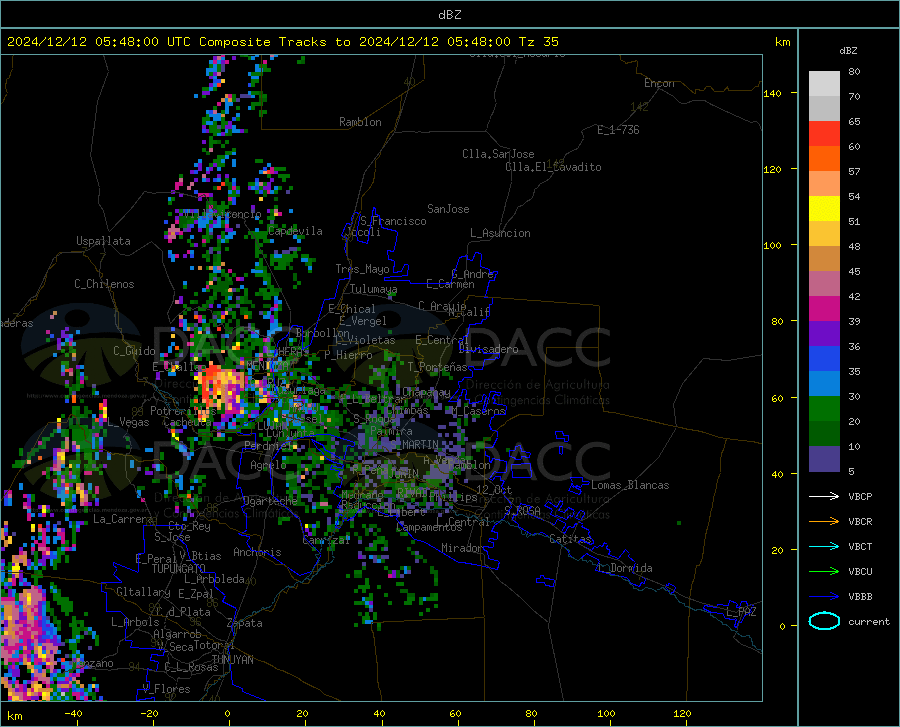Click the 'L_Dormida' place label
This screenshot has height=727, width=900.
pyautogui.click(x=625, y=568)
